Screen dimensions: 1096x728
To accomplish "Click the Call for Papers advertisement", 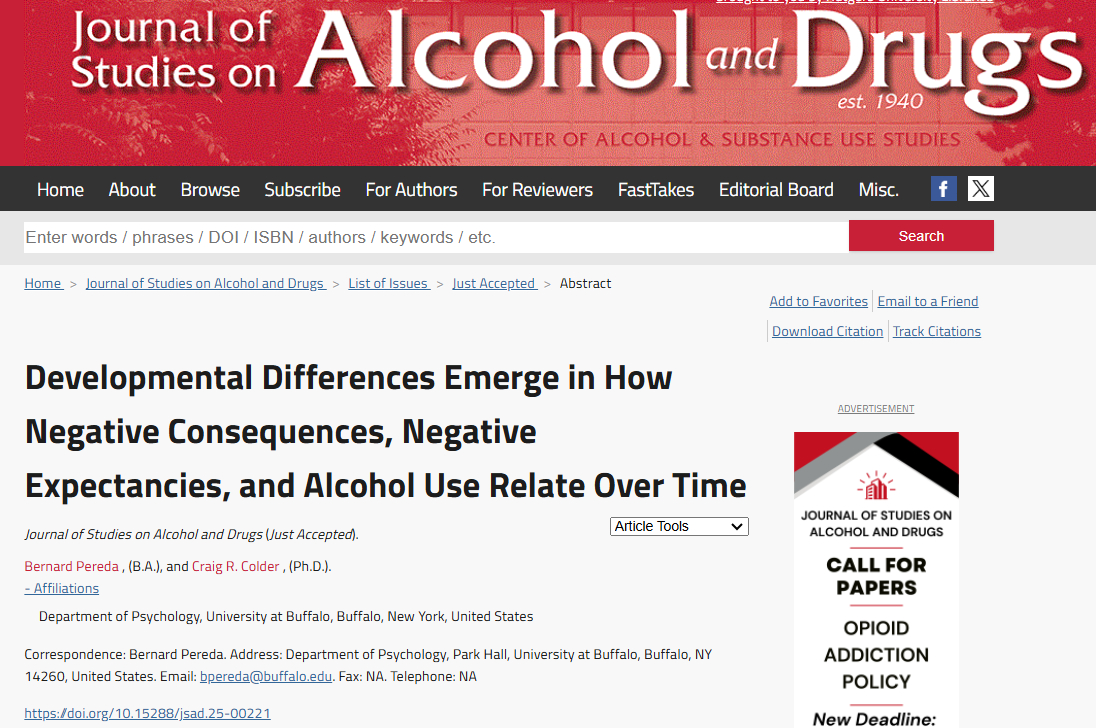I will pos(876,580).
